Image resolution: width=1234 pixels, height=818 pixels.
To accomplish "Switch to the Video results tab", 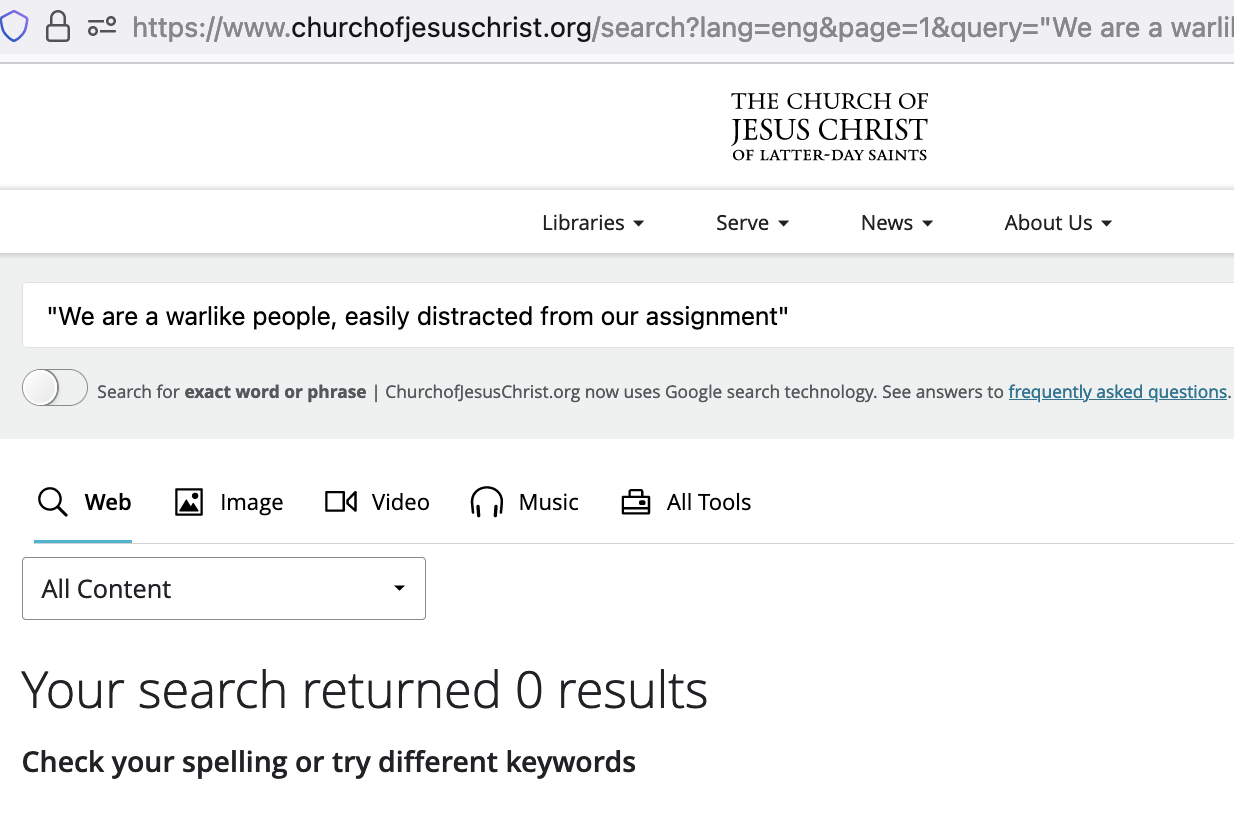I will [377, 502].
